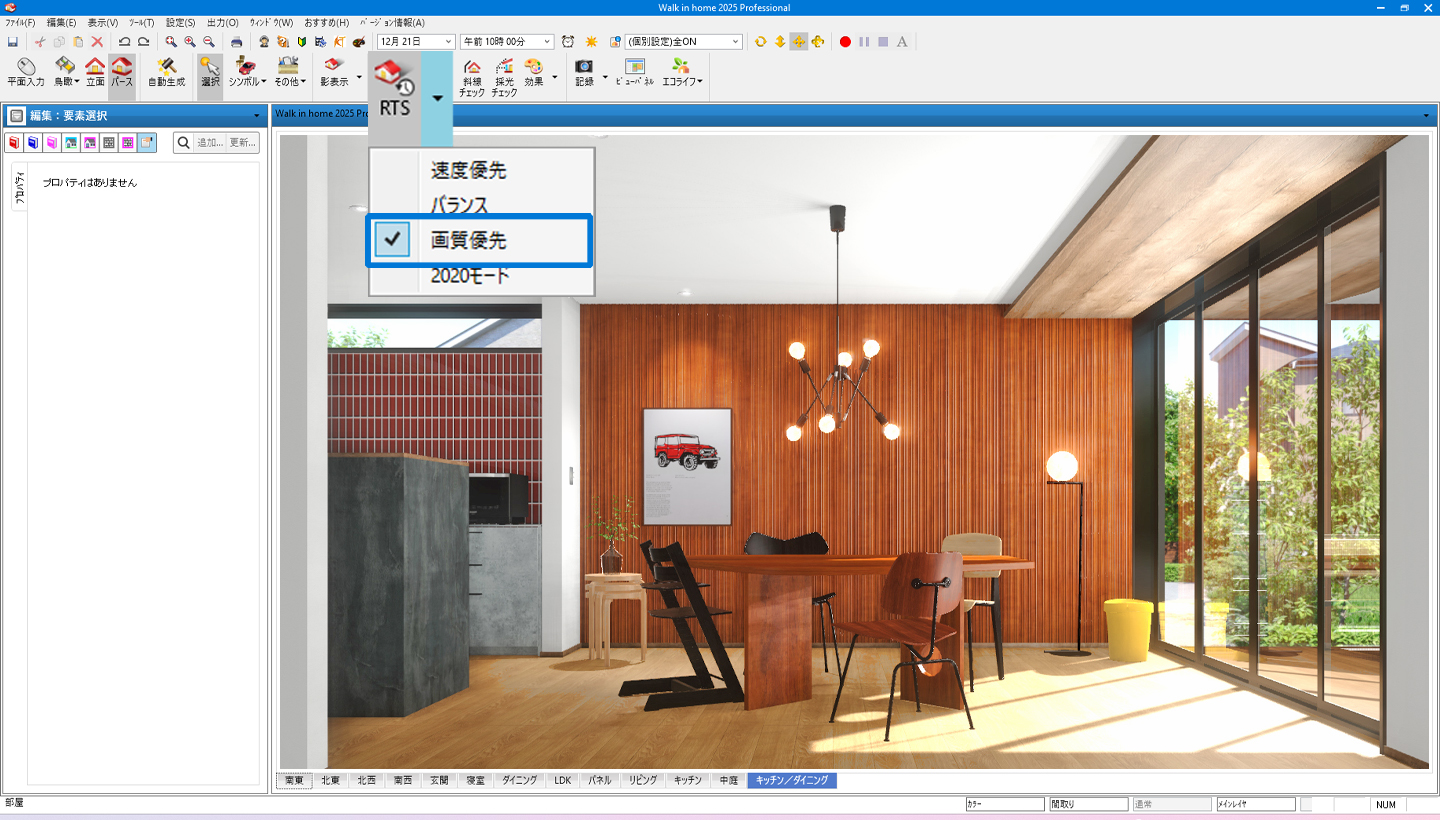
Task: Open the 表示(V) menu
Action: click(x=102, y=22)
